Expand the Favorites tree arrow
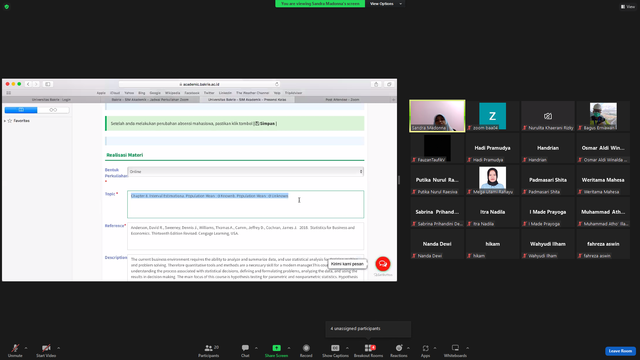 [5, 121]
